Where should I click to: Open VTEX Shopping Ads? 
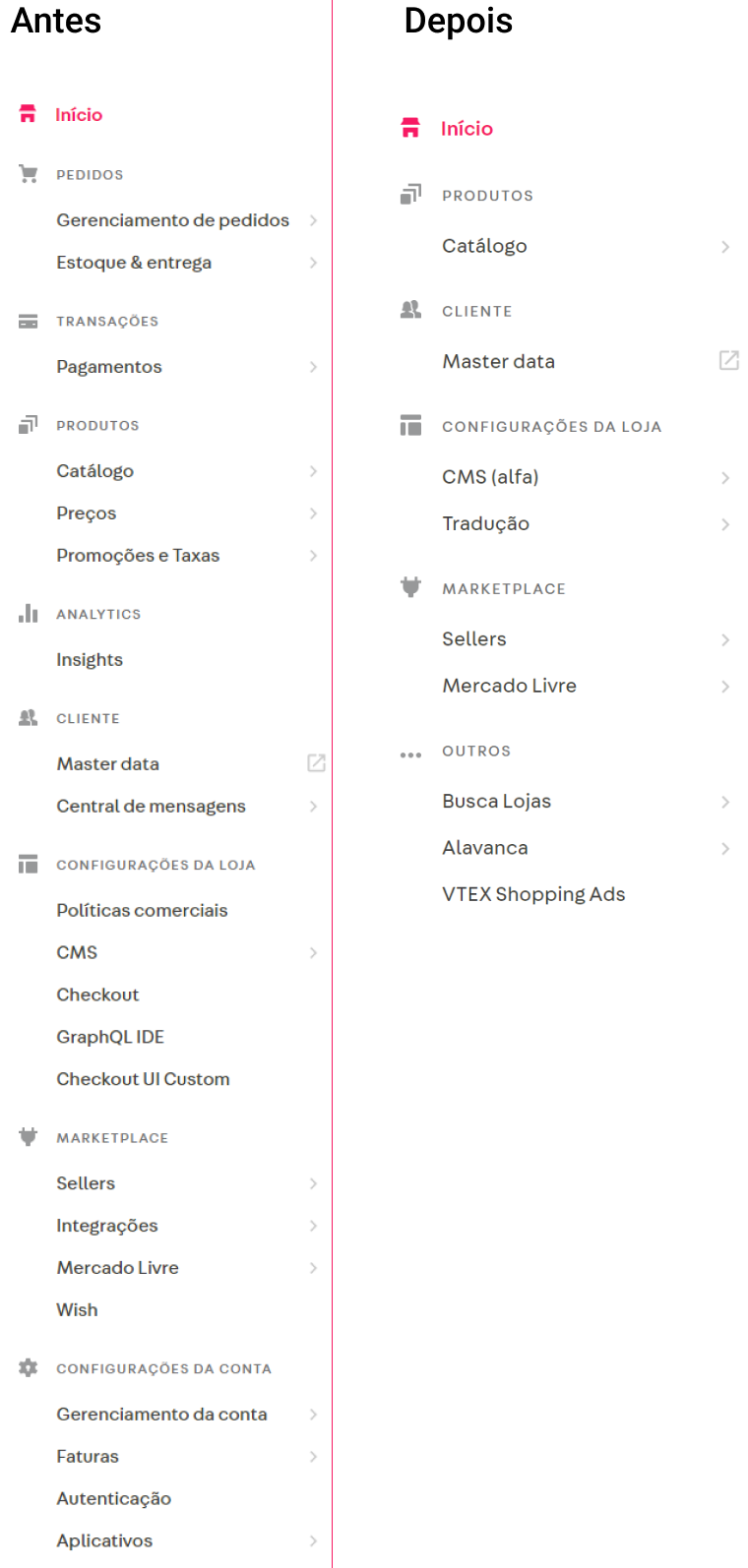click(x=532, y=893)
